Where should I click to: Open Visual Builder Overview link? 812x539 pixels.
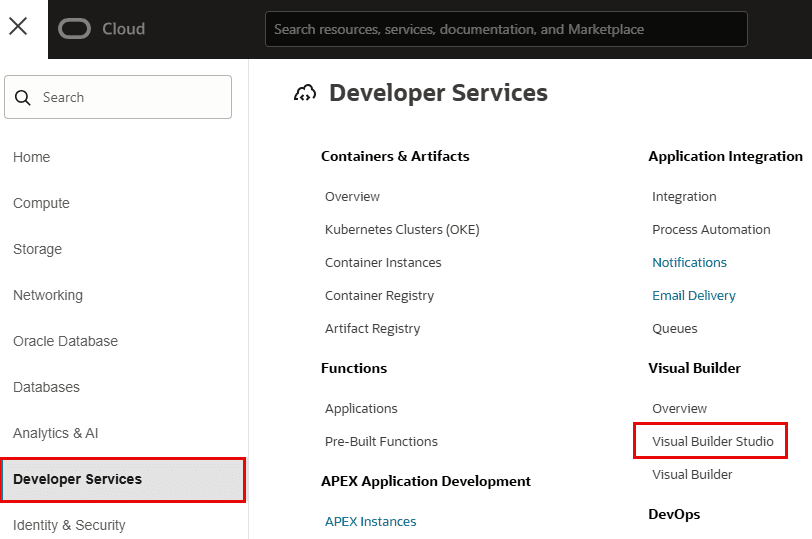click(679, 409)
